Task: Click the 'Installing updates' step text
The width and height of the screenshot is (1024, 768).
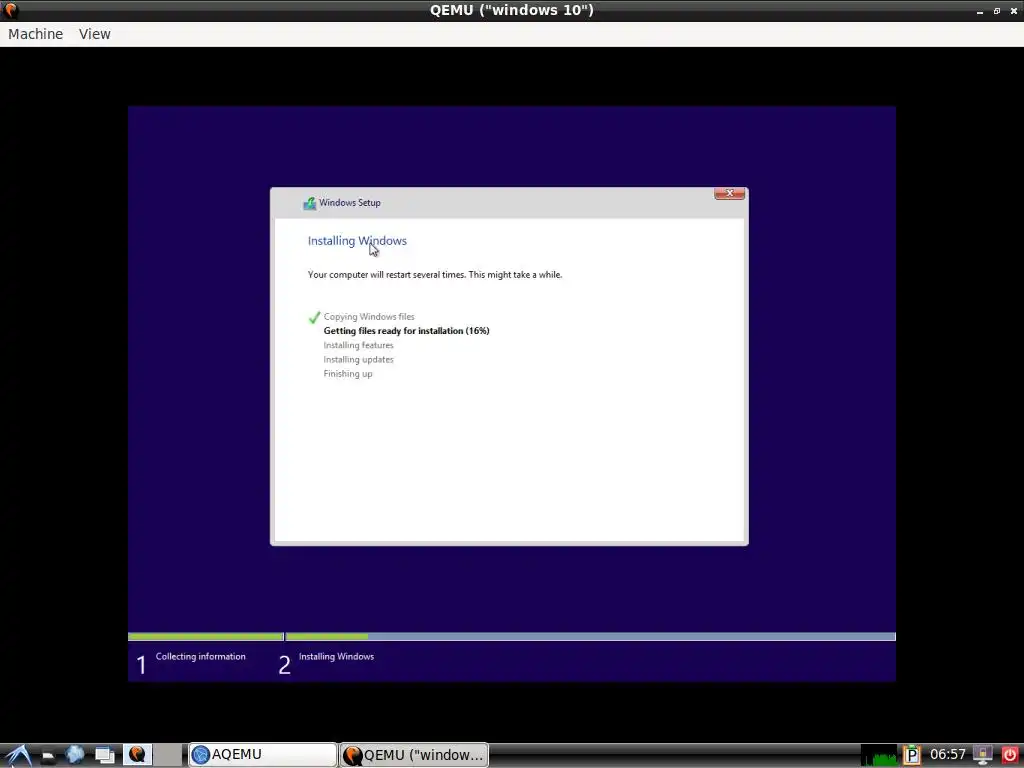Action: point(359,360)
